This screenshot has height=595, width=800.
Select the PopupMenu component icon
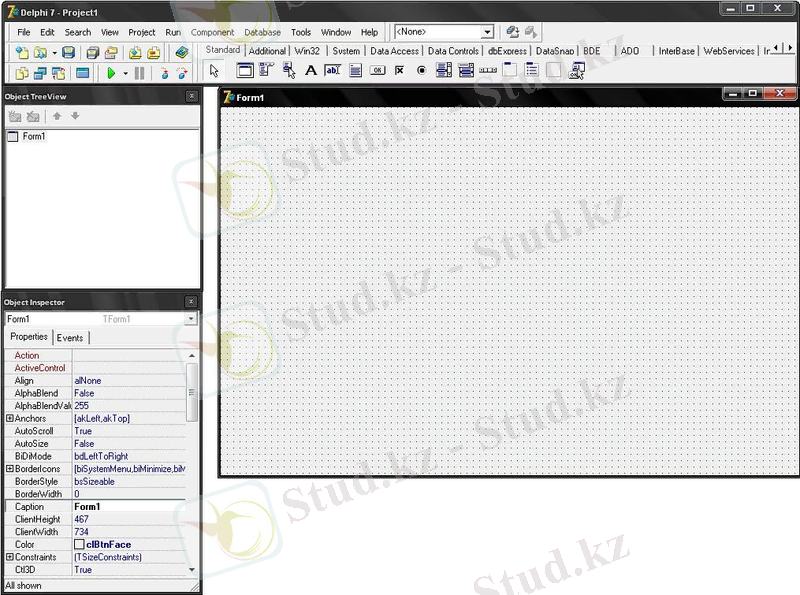click(x=289, y=70)
